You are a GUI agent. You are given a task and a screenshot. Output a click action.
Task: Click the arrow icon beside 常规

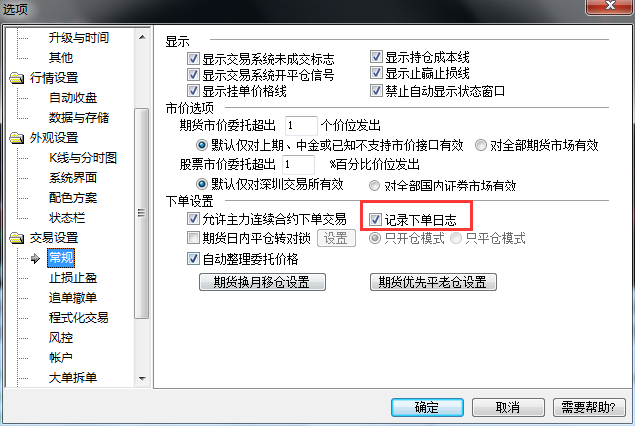[x=35, y=258]
